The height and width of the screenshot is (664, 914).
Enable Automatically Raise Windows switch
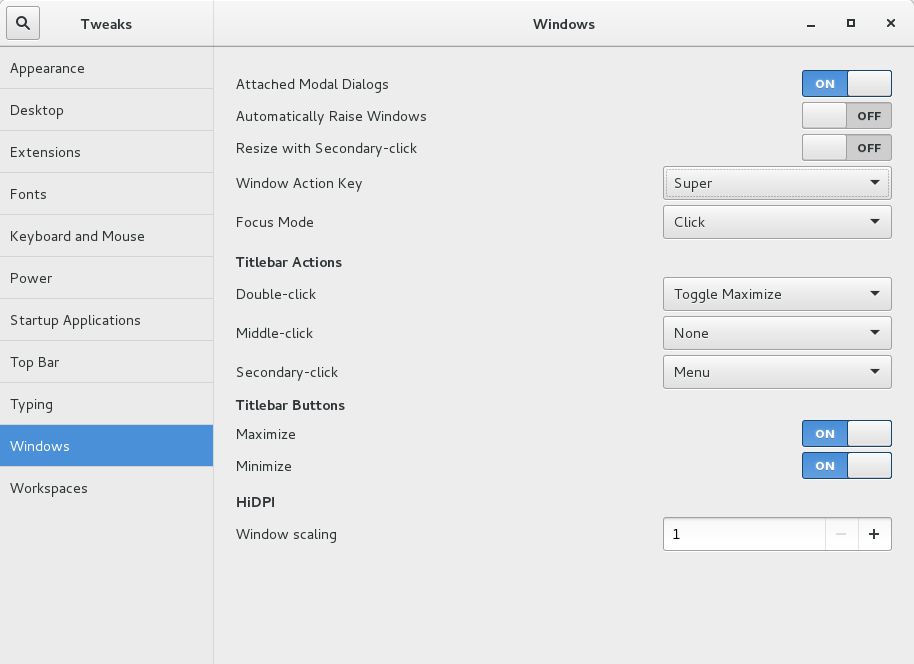[846, 116]
